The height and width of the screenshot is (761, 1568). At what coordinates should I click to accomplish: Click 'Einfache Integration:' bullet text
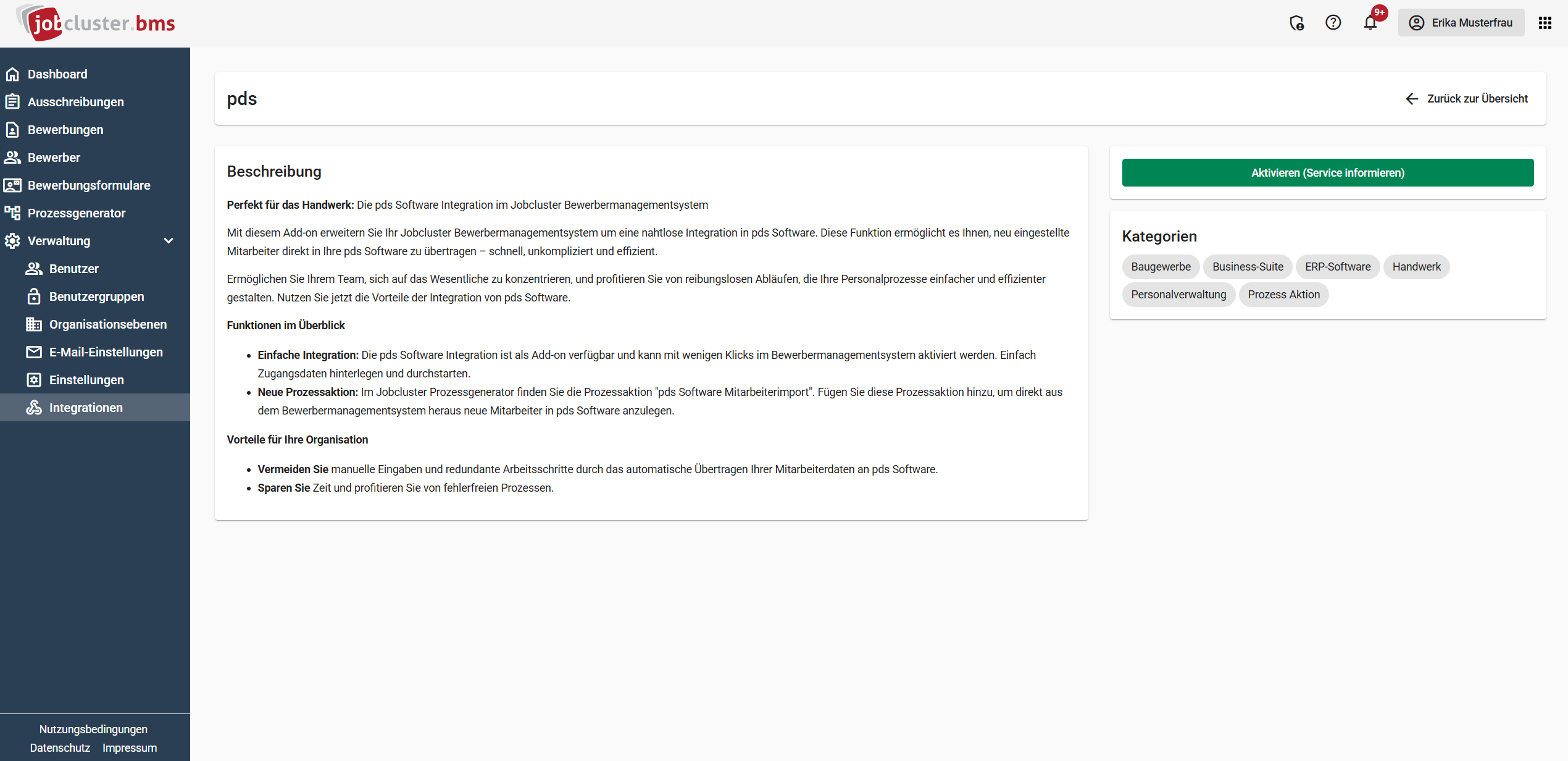308,355
